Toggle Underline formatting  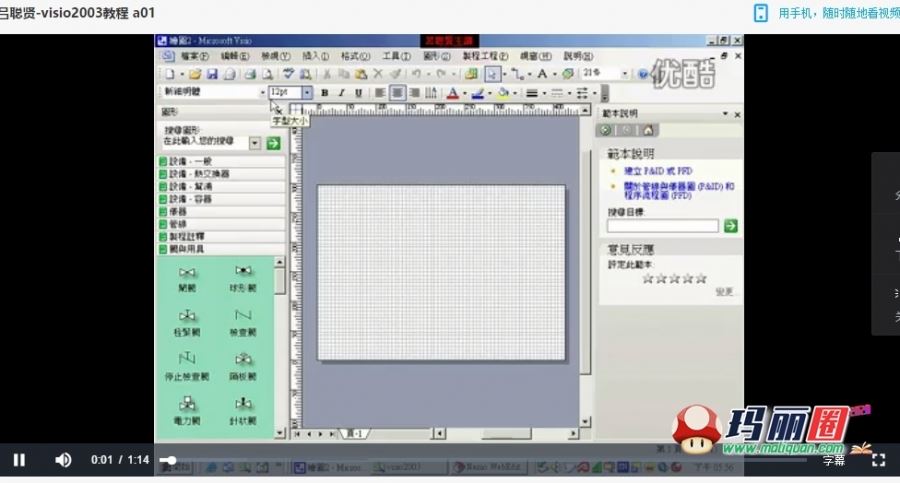pos(358,93)
